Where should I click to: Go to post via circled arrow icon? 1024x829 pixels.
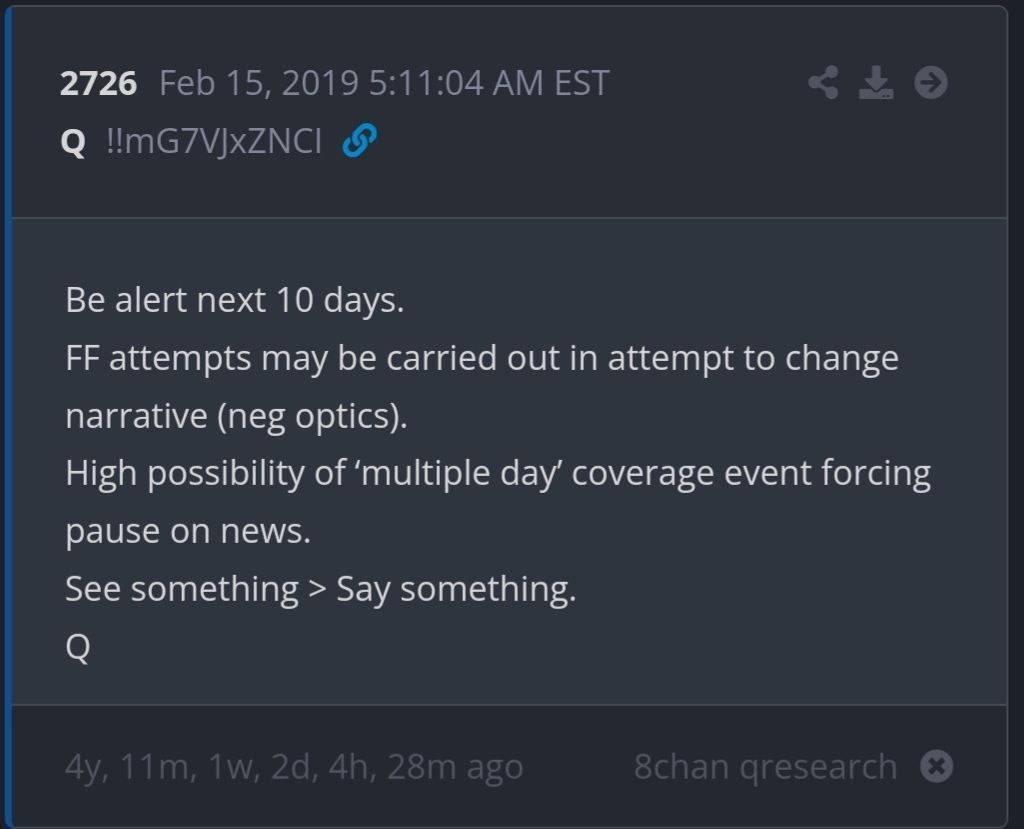click(931, 82)
